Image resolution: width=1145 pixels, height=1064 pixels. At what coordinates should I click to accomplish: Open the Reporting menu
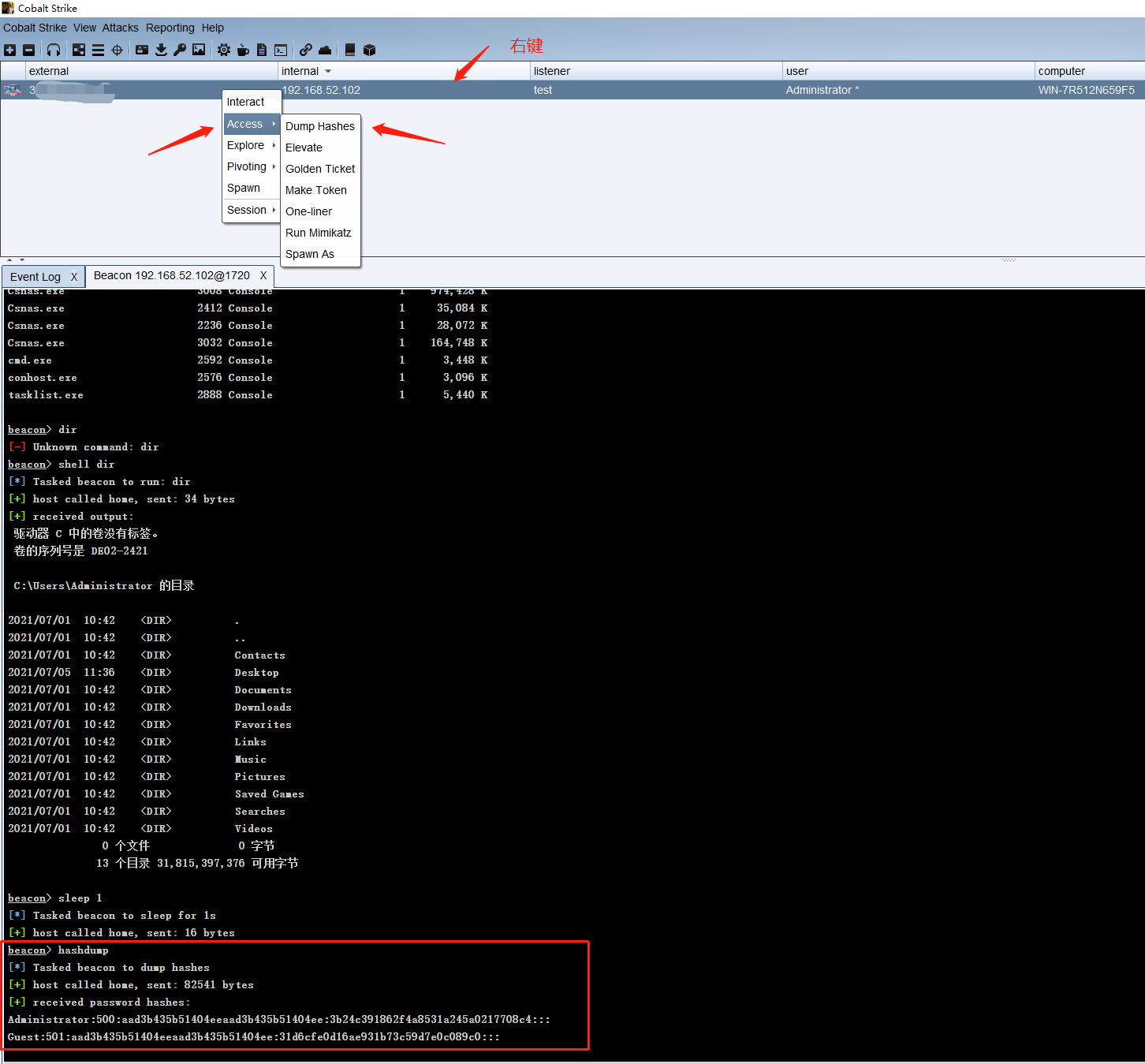coord(170,28)
